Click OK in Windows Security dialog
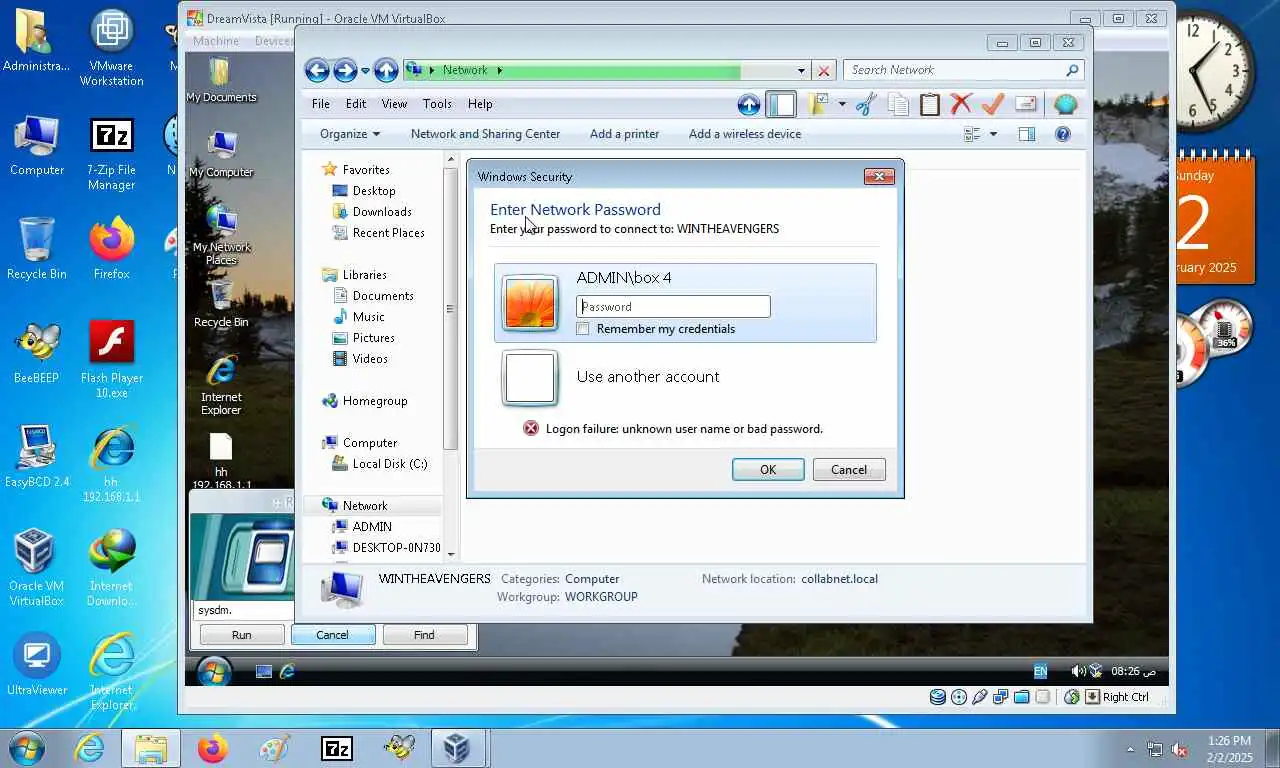1280x768 pixels. 768,470
